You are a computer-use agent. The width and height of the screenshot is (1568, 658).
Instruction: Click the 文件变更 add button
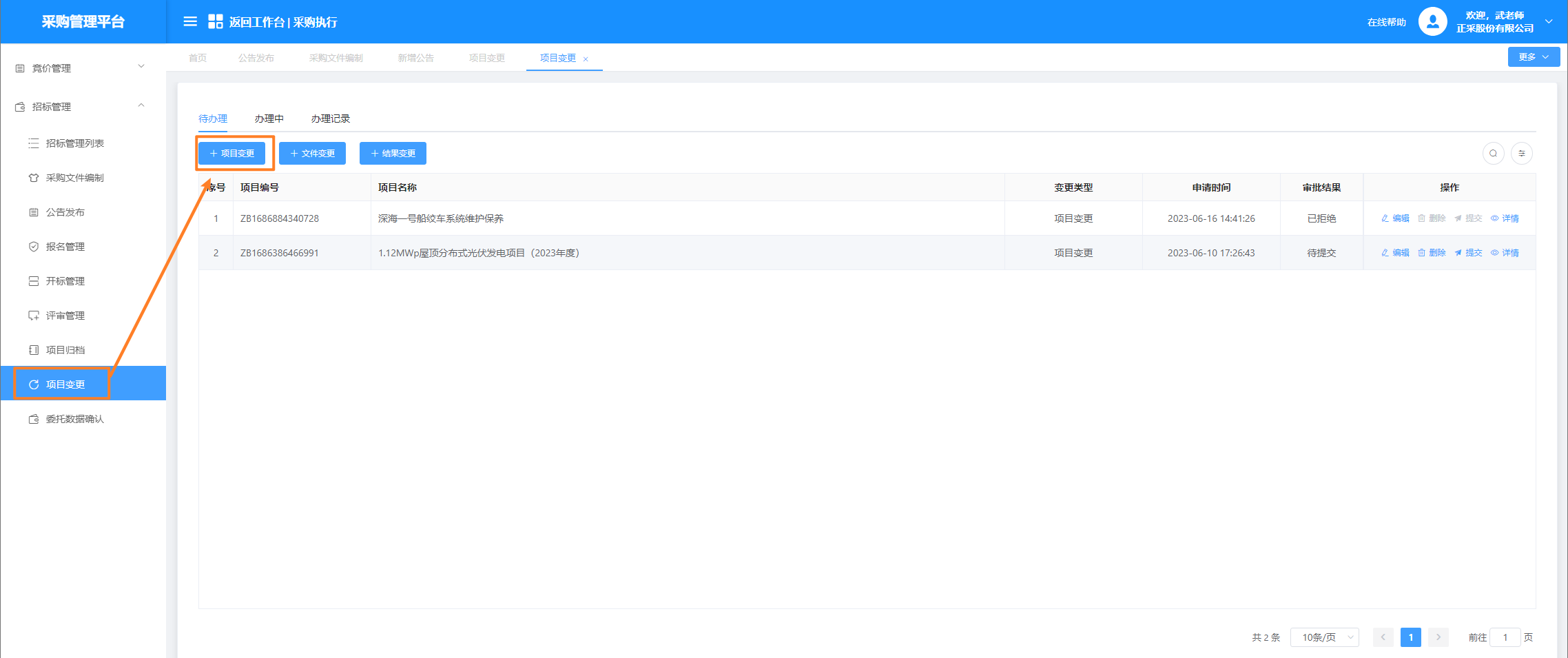(312, 154)
